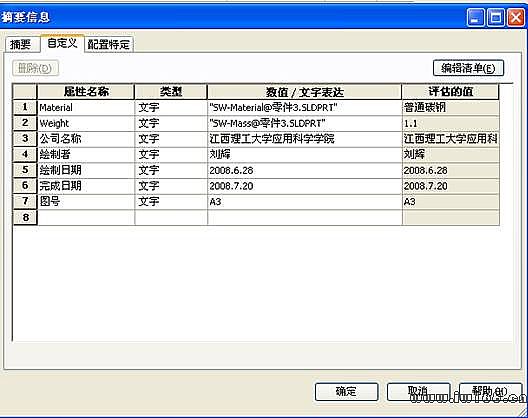Viewport: 528px width, 418px height.
Task: Select row header 3
Action: (x=25, y=138)
